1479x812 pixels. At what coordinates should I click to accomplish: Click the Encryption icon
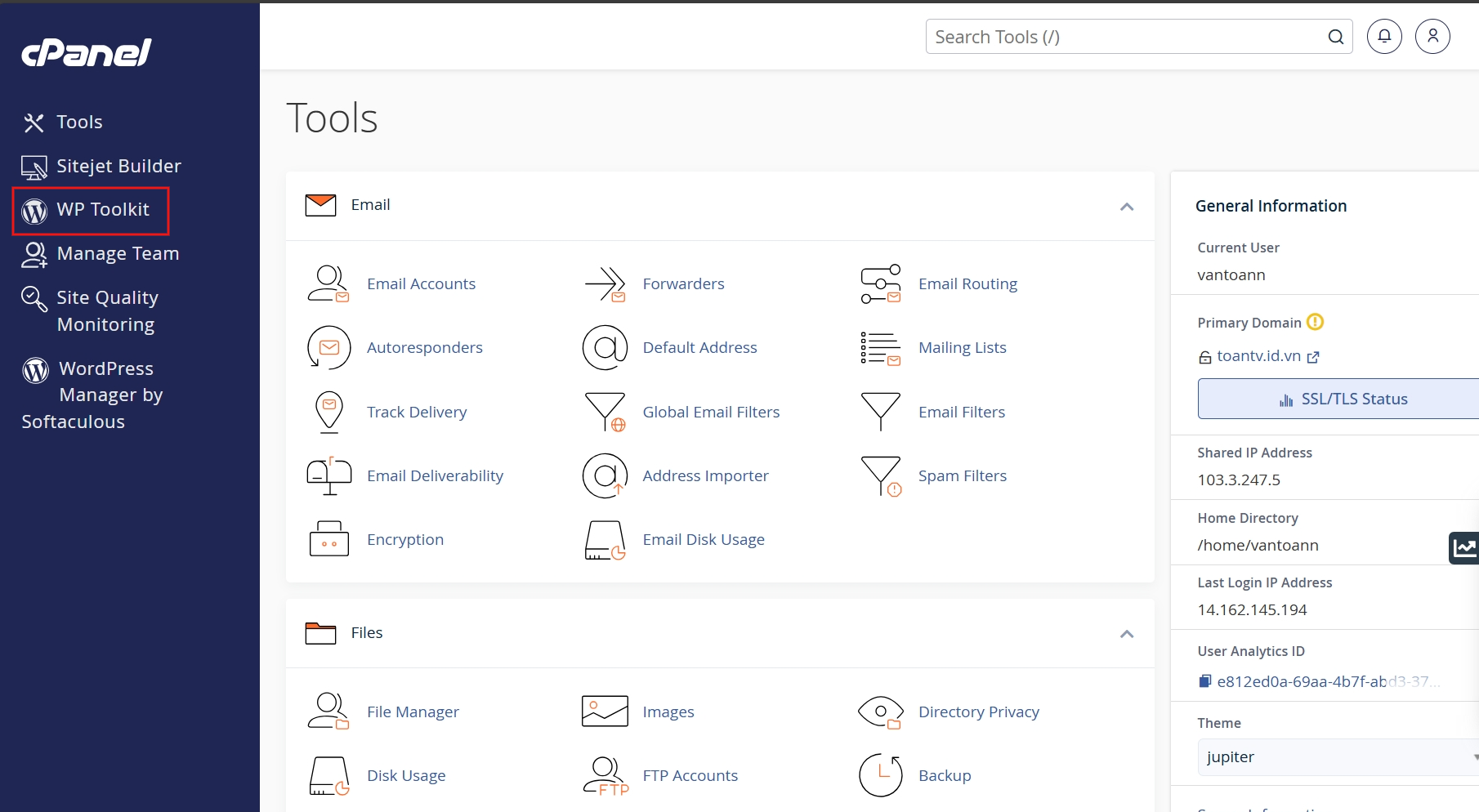328,539
